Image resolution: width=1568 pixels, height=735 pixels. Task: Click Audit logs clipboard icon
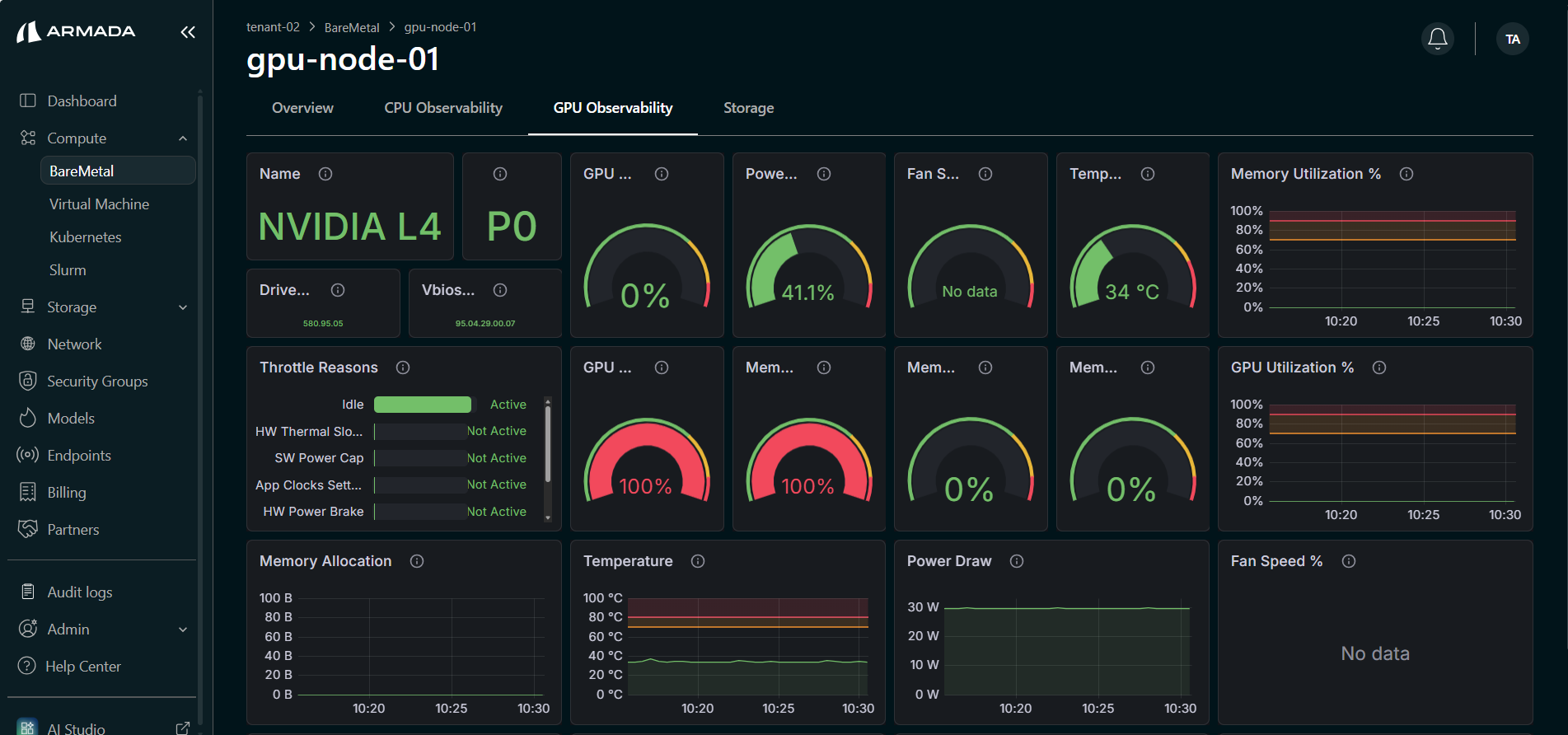tap(28, 592)
